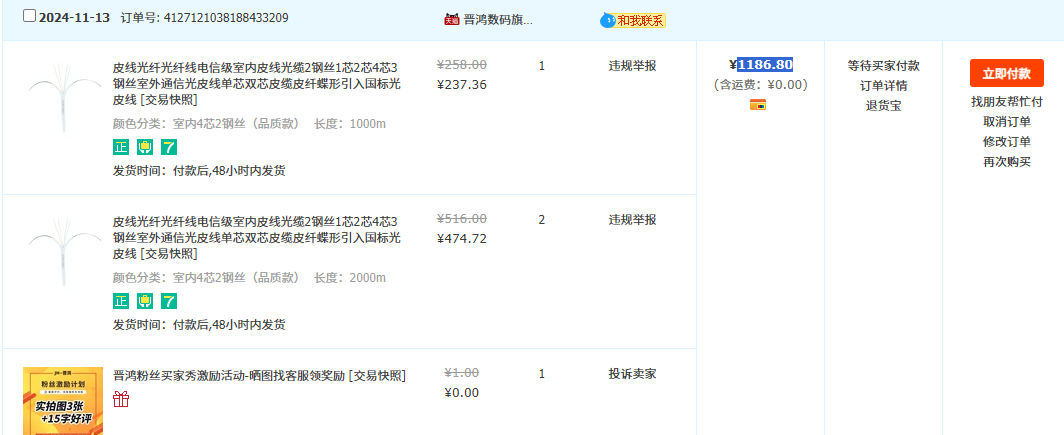Click 修改订单 link
This screenshot has height=435, width=1064.
click(x=1006, y=142)
